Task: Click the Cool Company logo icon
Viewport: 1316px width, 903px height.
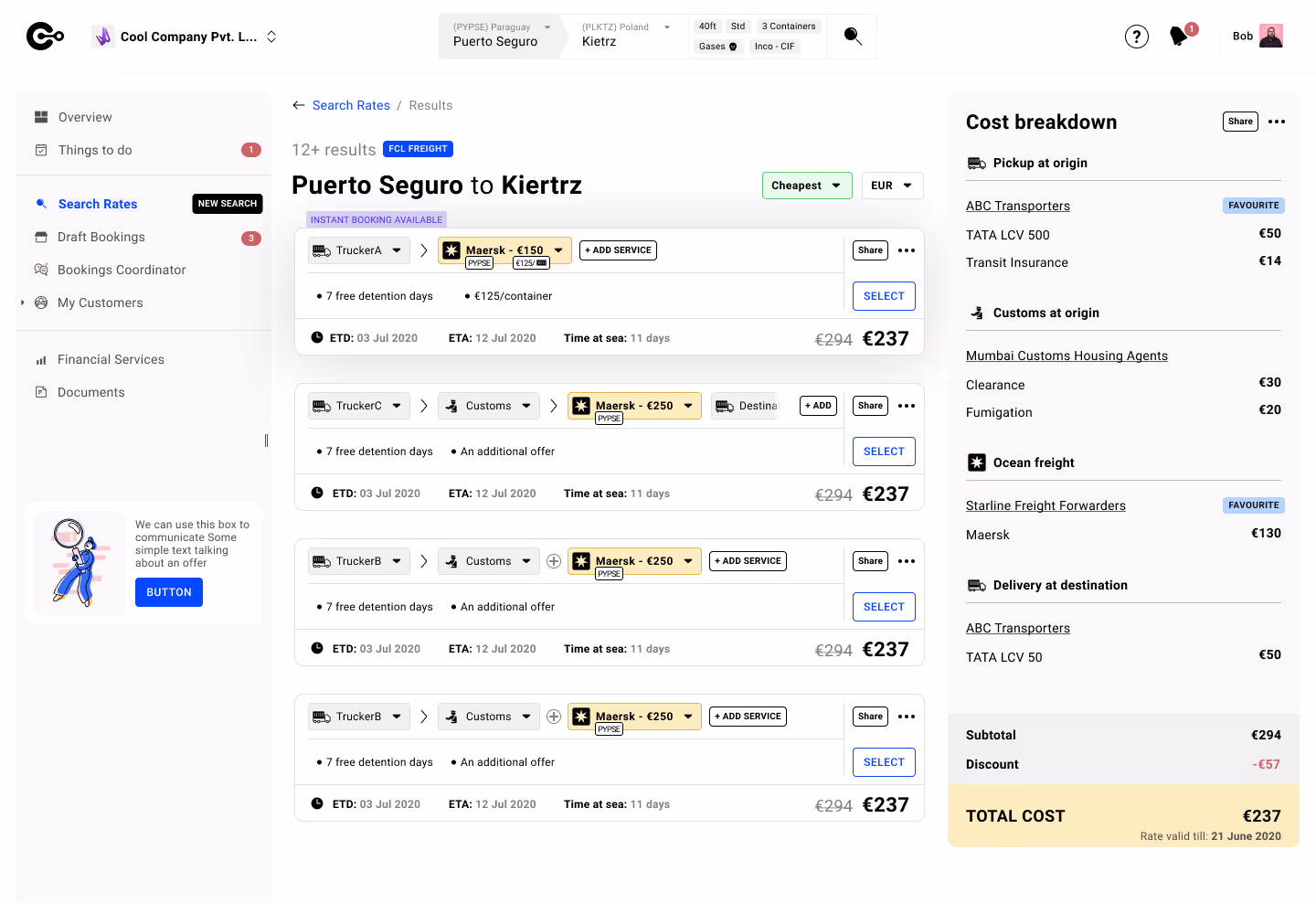Action: point(102,37)
